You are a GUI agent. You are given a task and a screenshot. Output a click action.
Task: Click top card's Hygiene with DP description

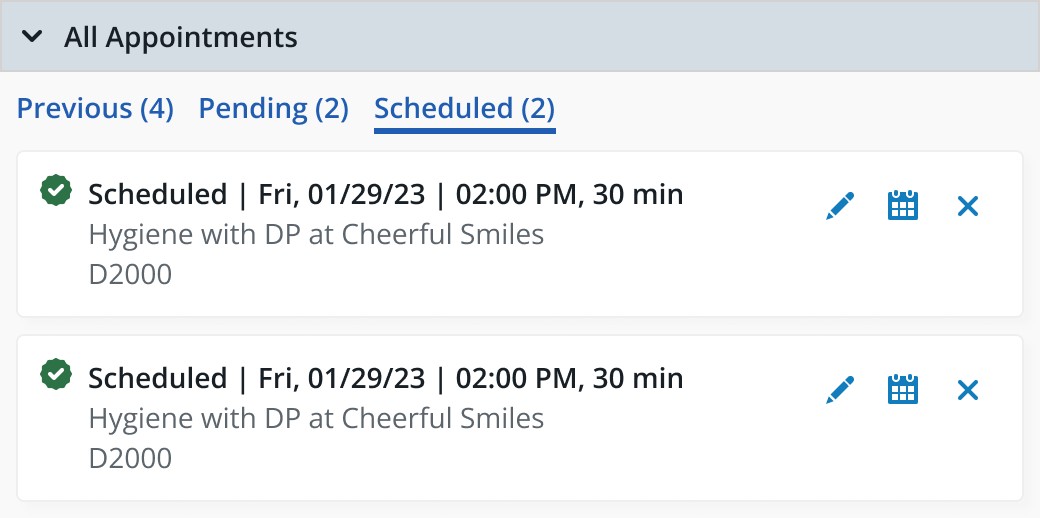coord(316,235)
